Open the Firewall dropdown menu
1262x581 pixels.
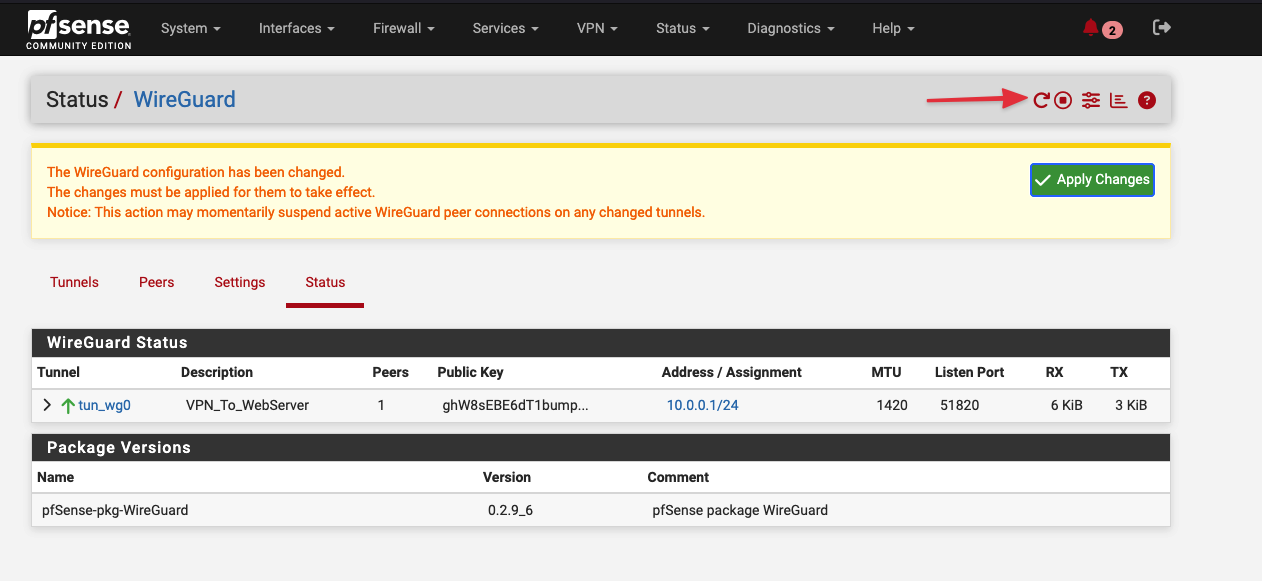(403, 28)
